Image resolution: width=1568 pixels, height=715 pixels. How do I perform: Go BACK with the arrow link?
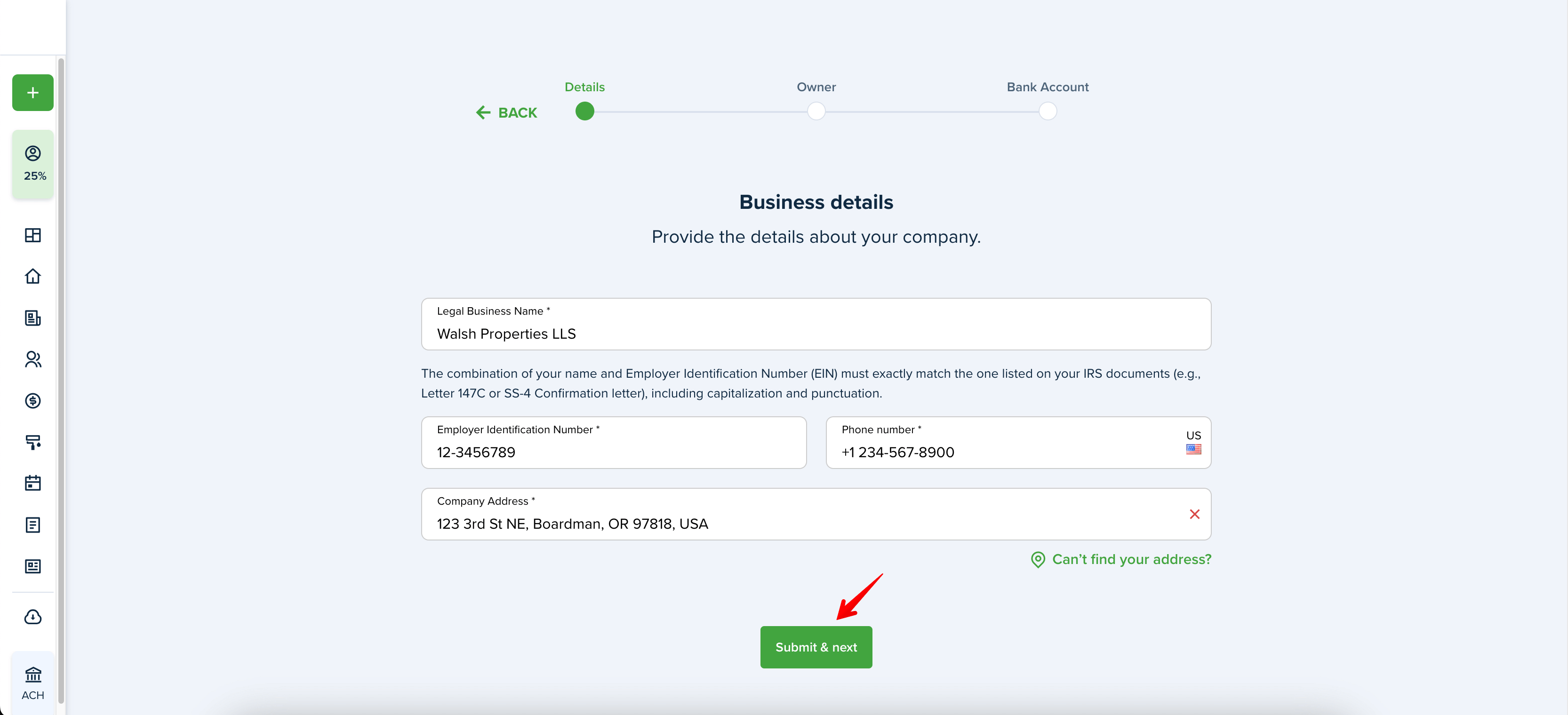point(506,112)
